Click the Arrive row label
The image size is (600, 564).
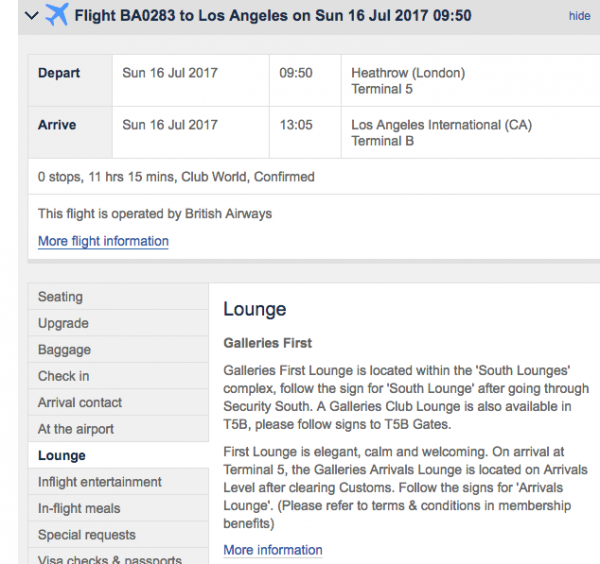pyautogui.click(x=57, y=125)
